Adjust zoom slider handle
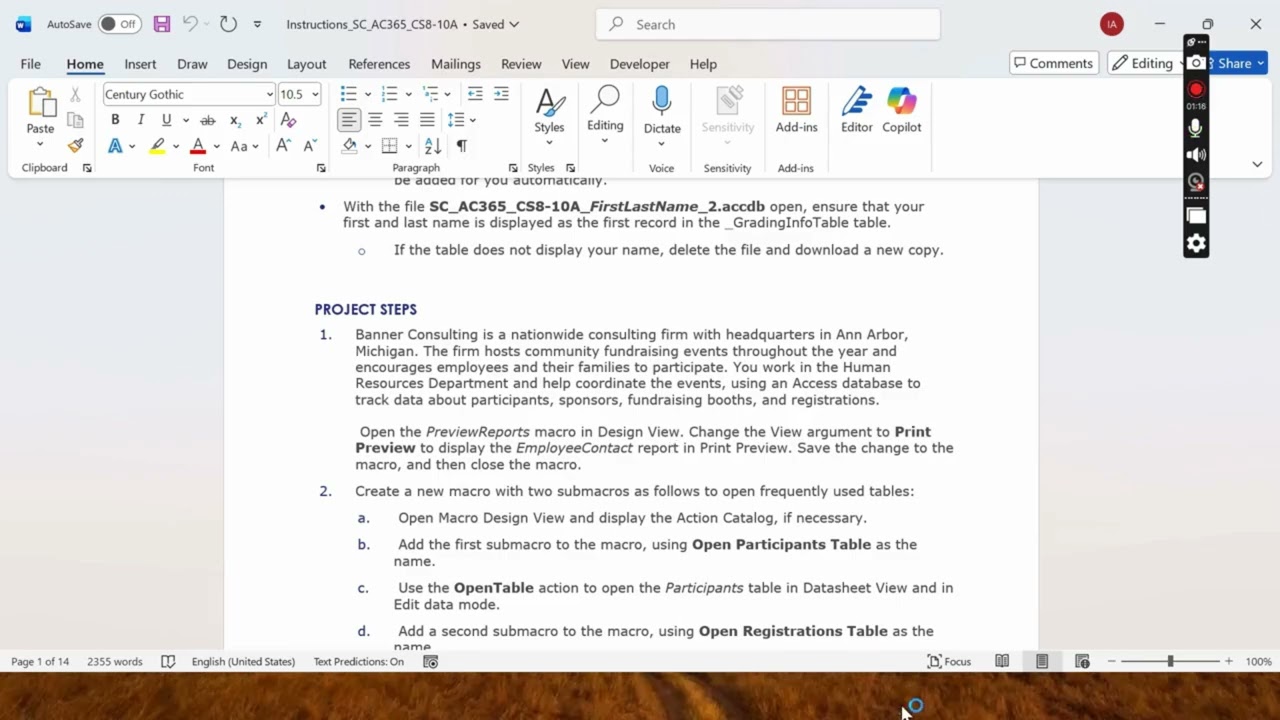 (1170, 661)
